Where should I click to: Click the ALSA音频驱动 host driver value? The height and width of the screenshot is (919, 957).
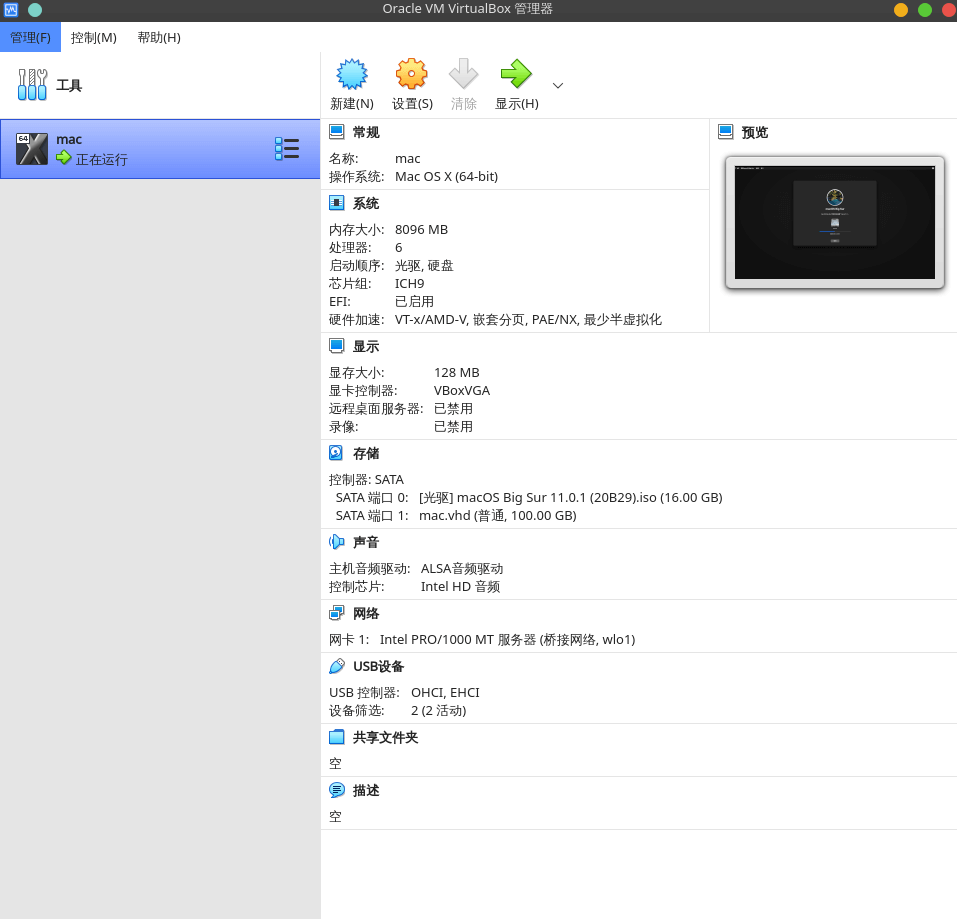[x=462, y=569]
